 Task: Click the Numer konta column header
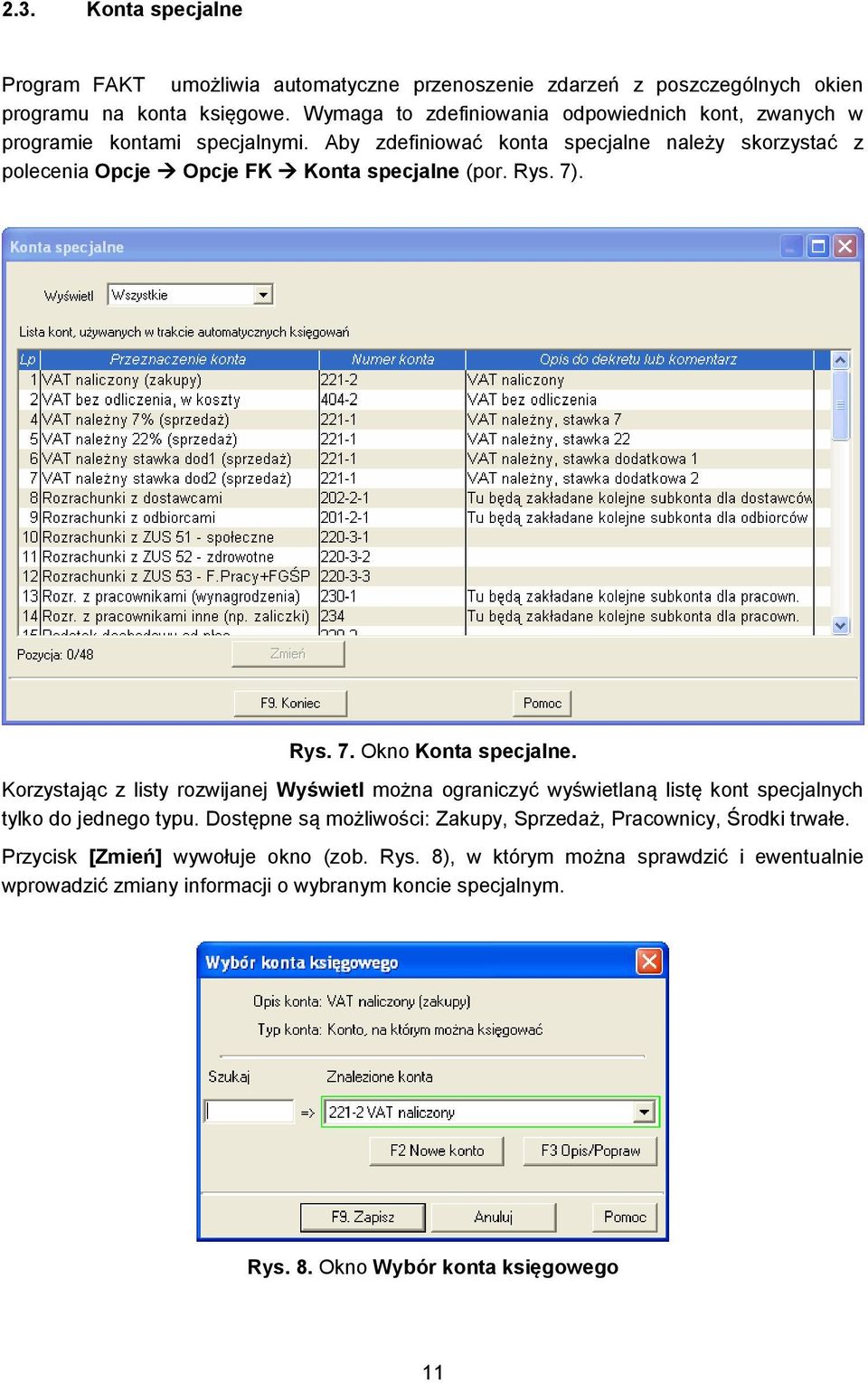392,359
